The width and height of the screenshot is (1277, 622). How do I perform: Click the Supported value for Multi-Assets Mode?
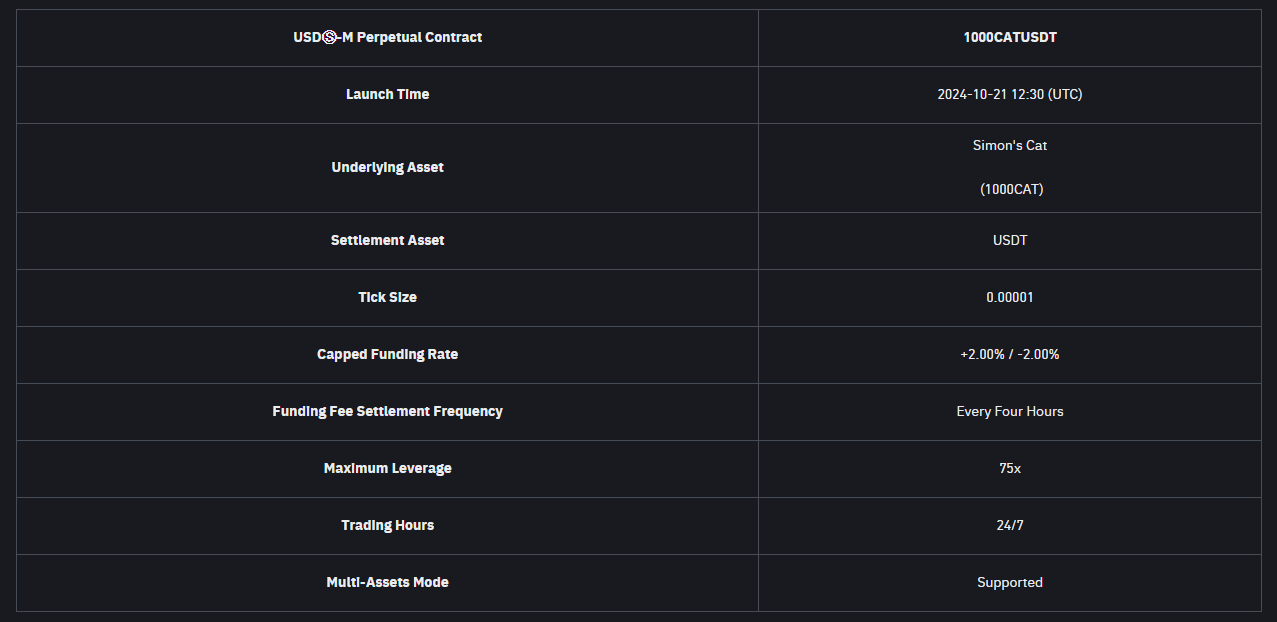tap(1010, 583)
